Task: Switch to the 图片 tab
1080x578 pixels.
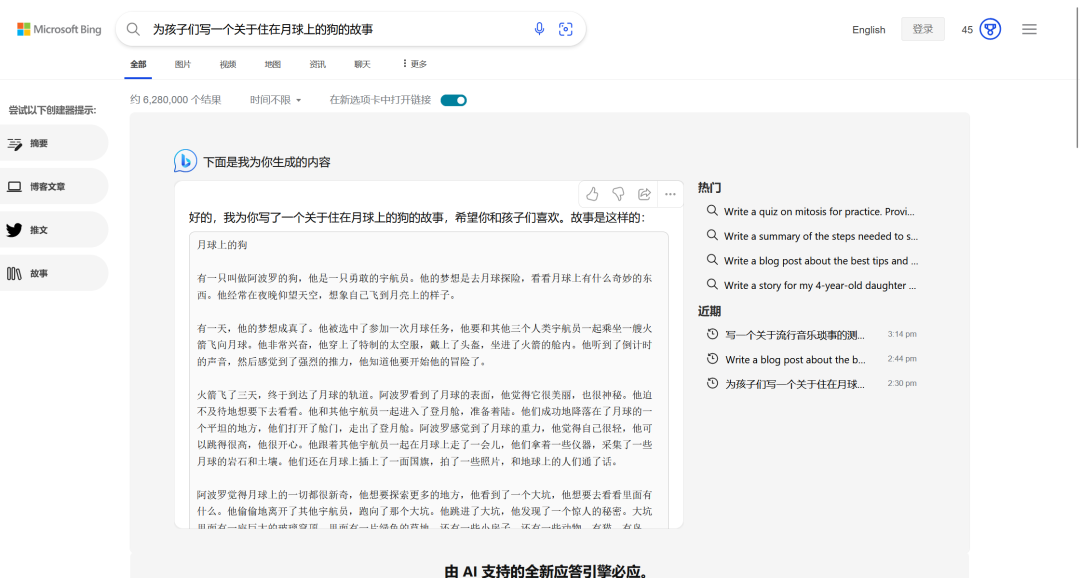Action: click(x=183, y=64)
